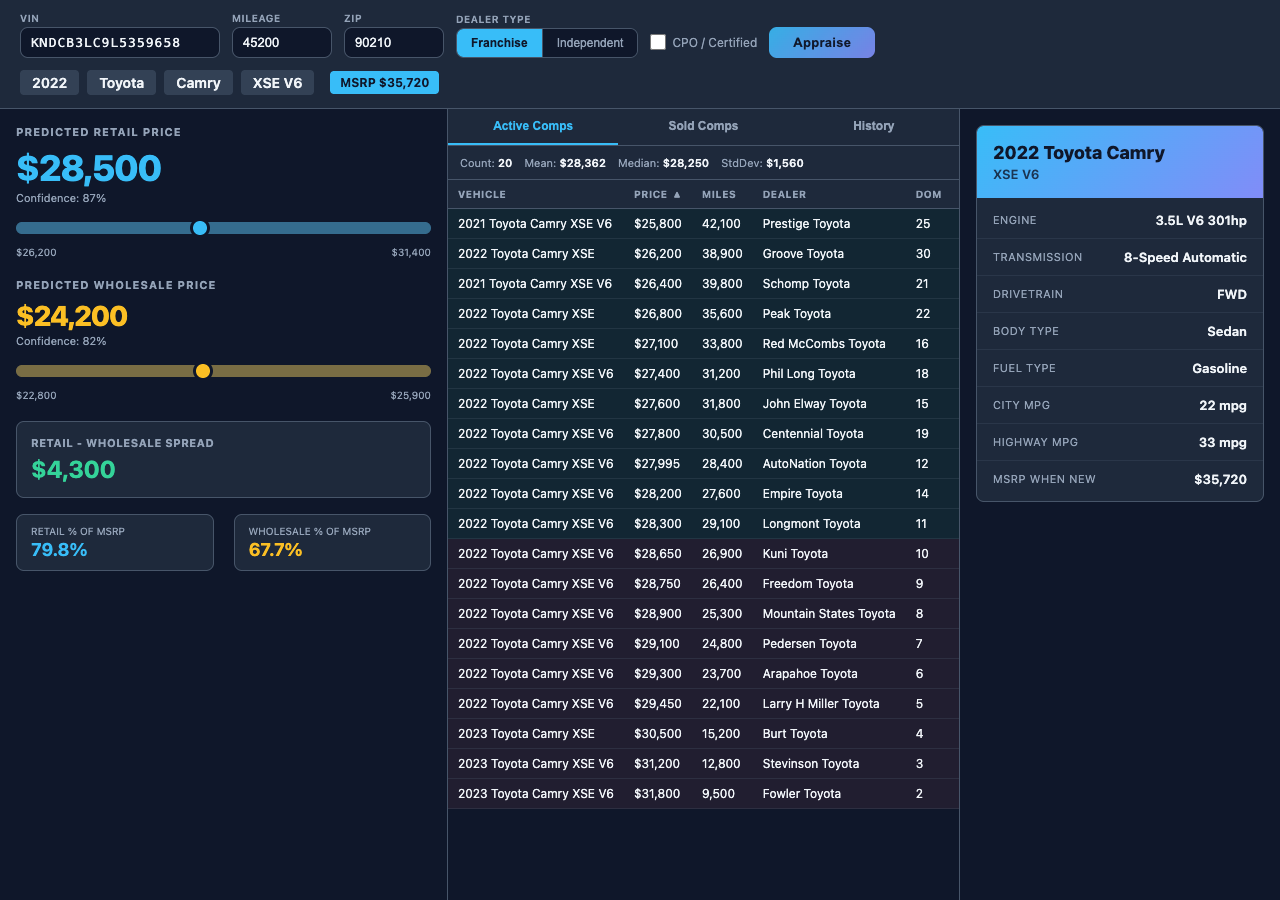Click the ZIP field showing 90210
Viewport: 1280px width, 900px height.
(393, 43)
